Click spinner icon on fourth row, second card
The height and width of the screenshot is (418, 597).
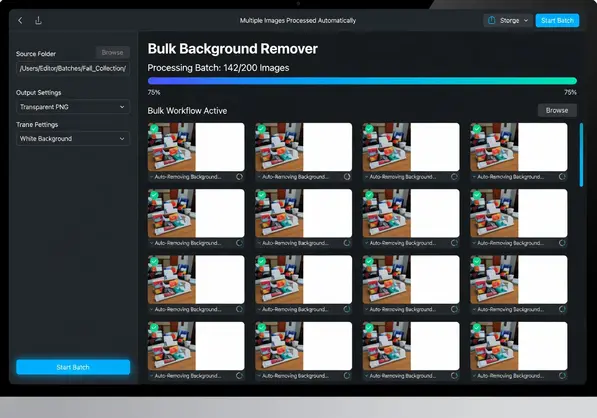347,376
